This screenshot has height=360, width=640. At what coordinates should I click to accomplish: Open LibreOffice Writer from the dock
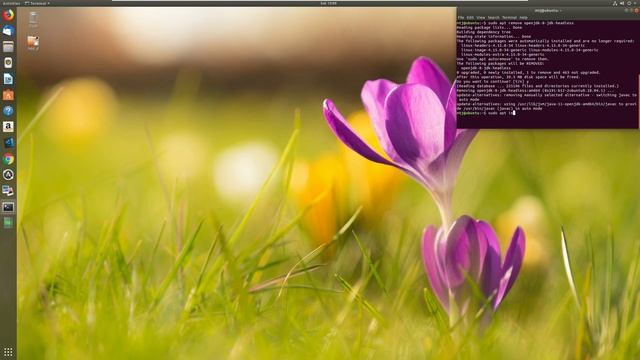click(8, 79)
